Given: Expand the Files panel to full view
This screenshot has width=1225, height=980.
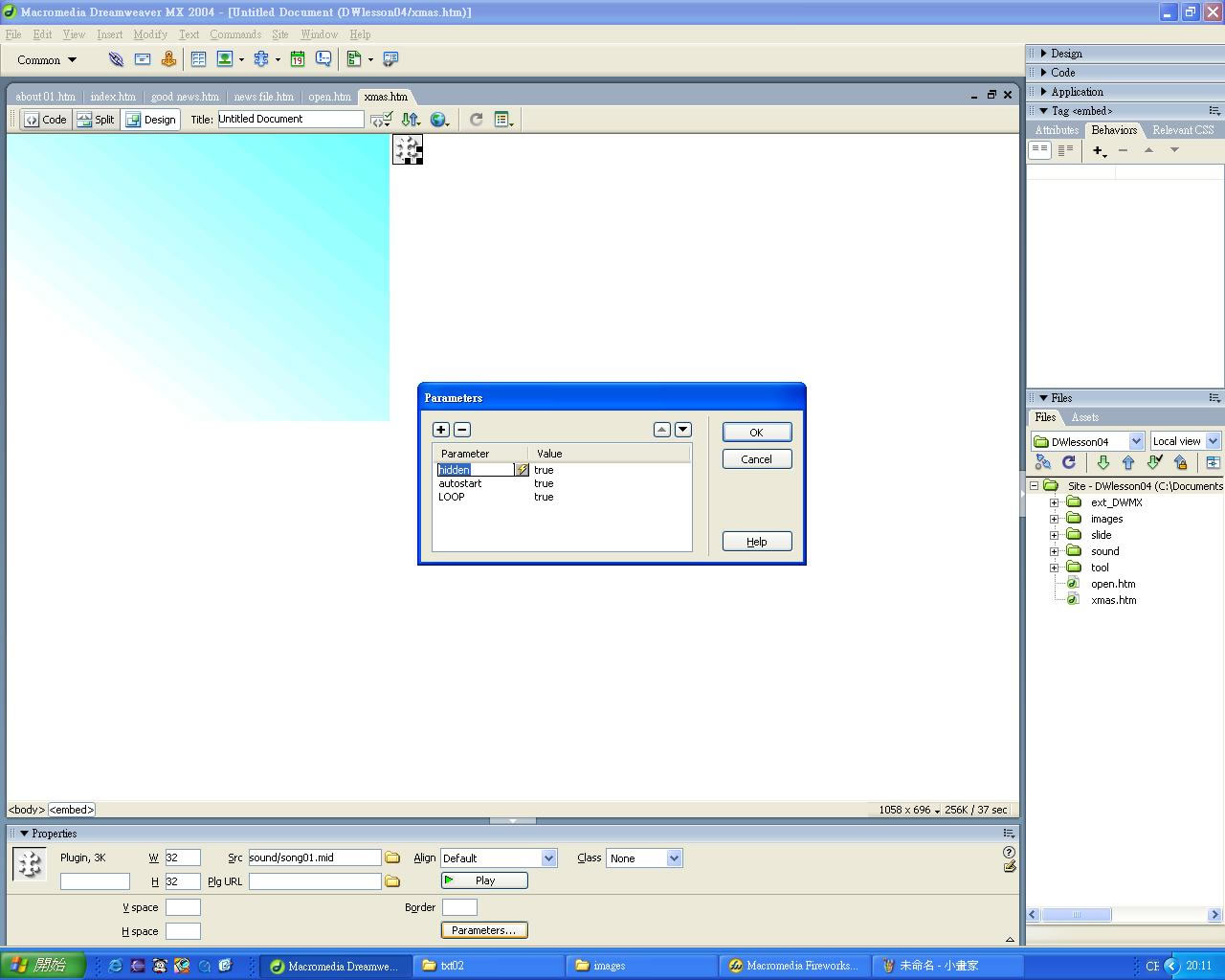Looking at the screenshot, I should coord(1213,463).
